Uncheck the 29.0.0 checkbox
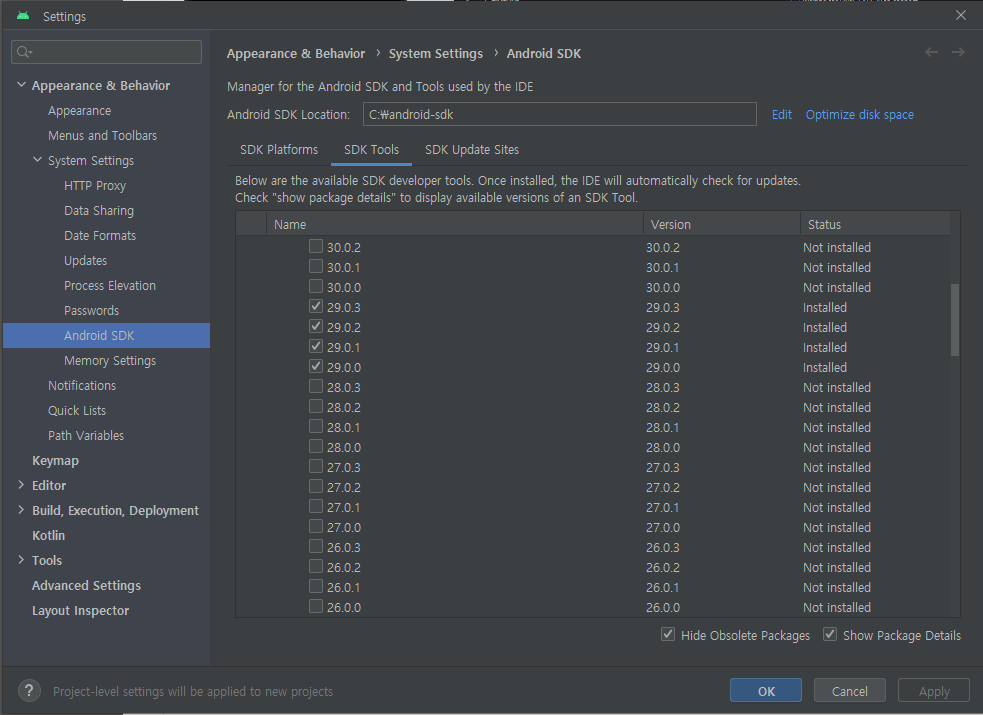983x715 pixels. click(316, 367)
